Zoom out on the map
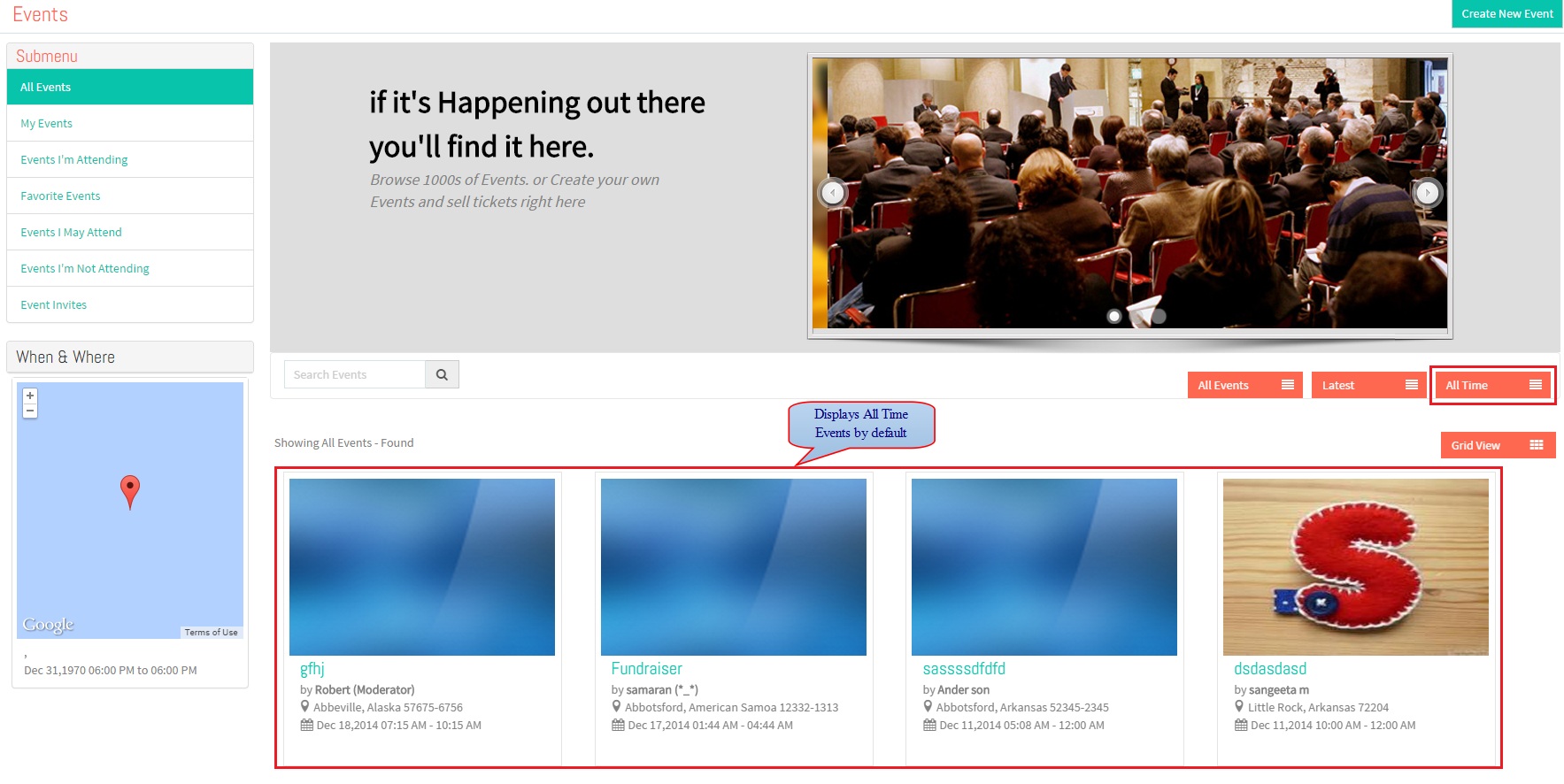 pyautogui.click(x=30, y=411)
